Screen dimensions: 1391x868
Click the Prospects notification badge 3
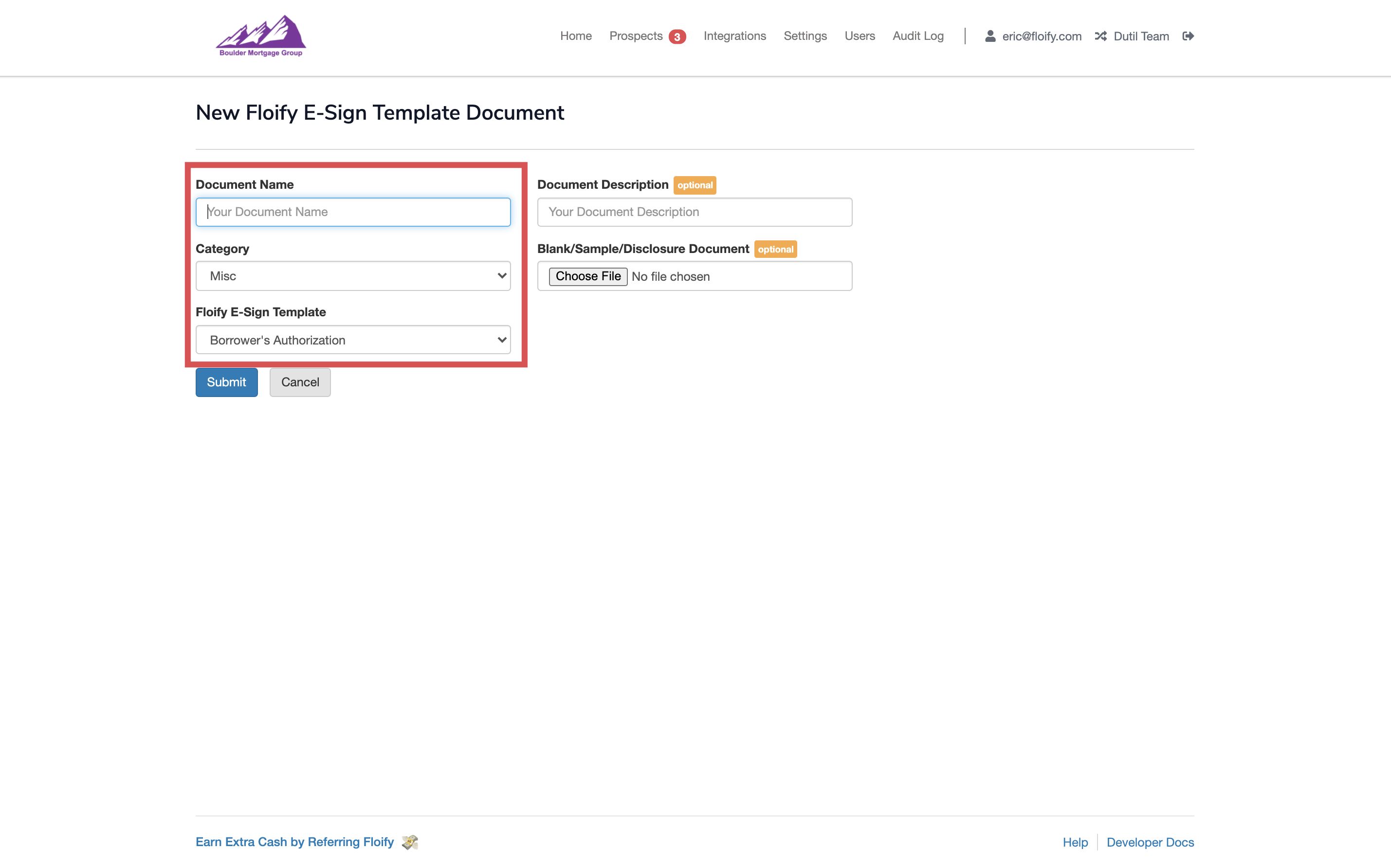pyautogui.click(x=677, y=37)
